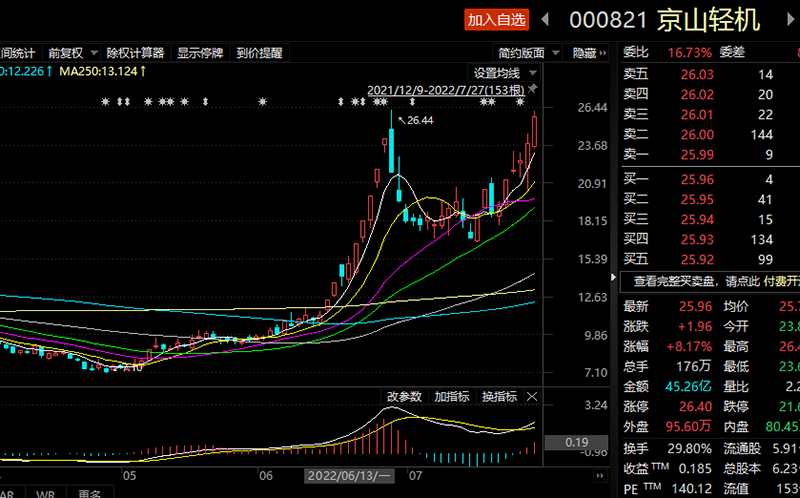Hide the right panel via 隐藏
This screenshot has height=498, width=800.
(x=586, y=53)
